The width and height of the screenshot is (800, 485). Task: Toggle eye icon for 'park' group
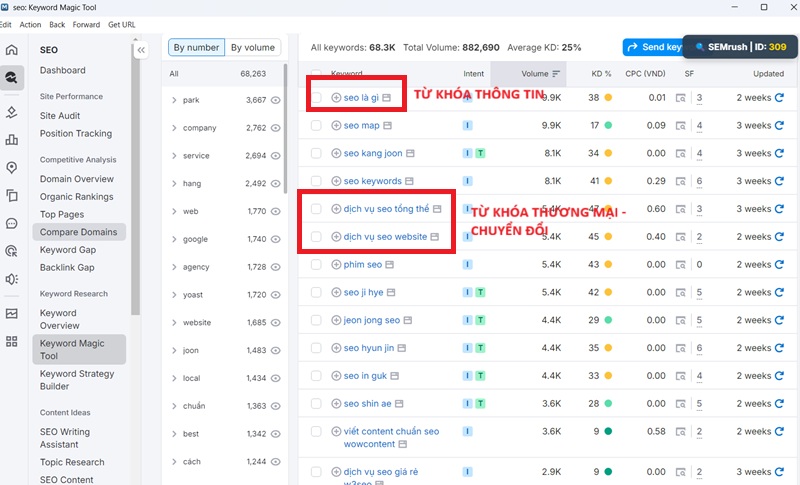tap(276, 100)
